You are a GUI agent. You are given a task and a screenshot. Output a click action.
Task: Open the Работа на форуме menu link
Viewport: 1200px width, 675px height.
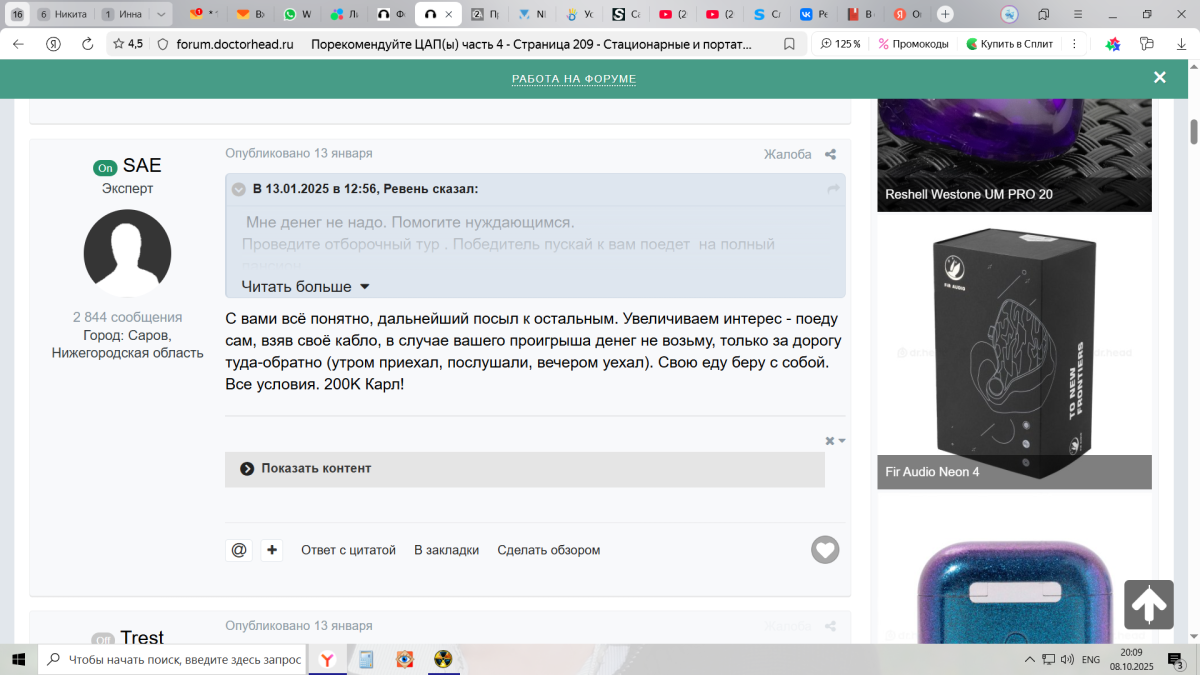click(x=573, y=79)
